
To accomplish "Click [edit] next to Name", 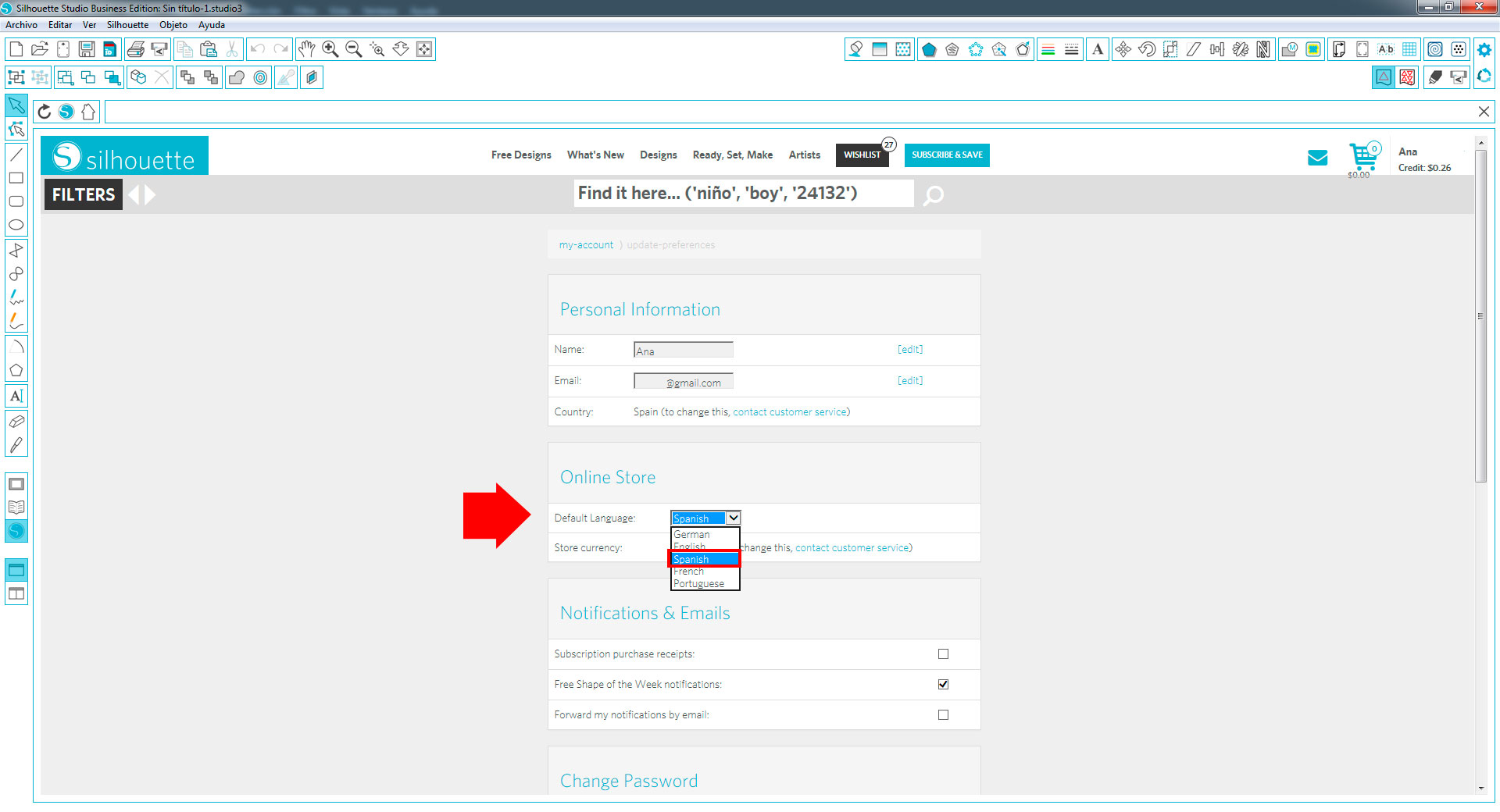I will pos(910,349).
